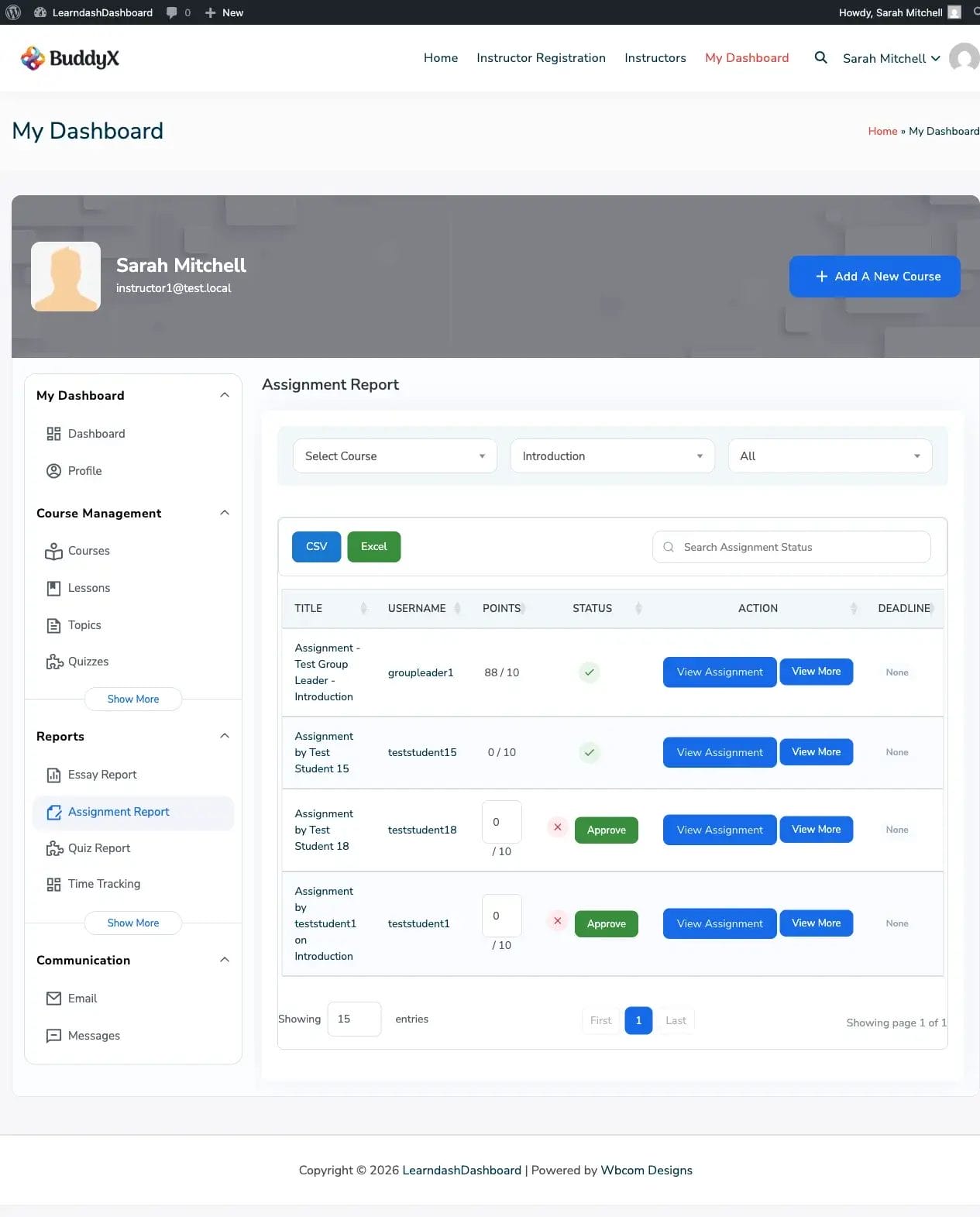Show More under Course Management

pyautogui.click(x=133, y=699)
